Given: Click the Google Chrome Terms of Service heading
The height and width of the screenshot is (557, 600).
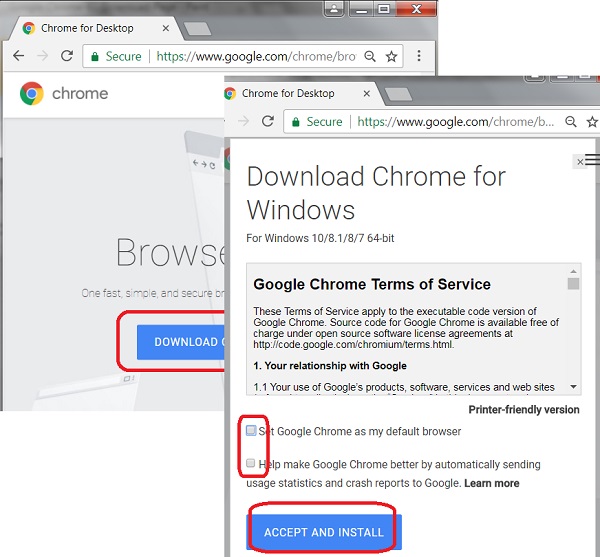Looking at the screenshot, I should click(372, 284).
